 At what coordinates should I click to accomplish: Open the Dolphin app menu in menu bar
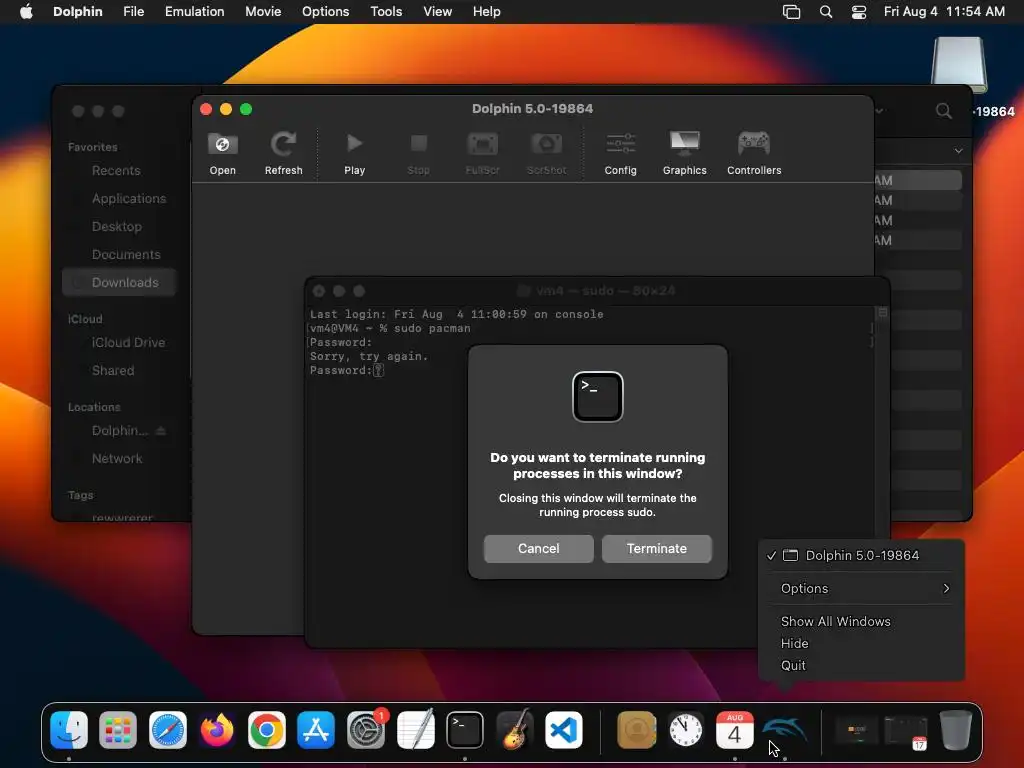77,12
